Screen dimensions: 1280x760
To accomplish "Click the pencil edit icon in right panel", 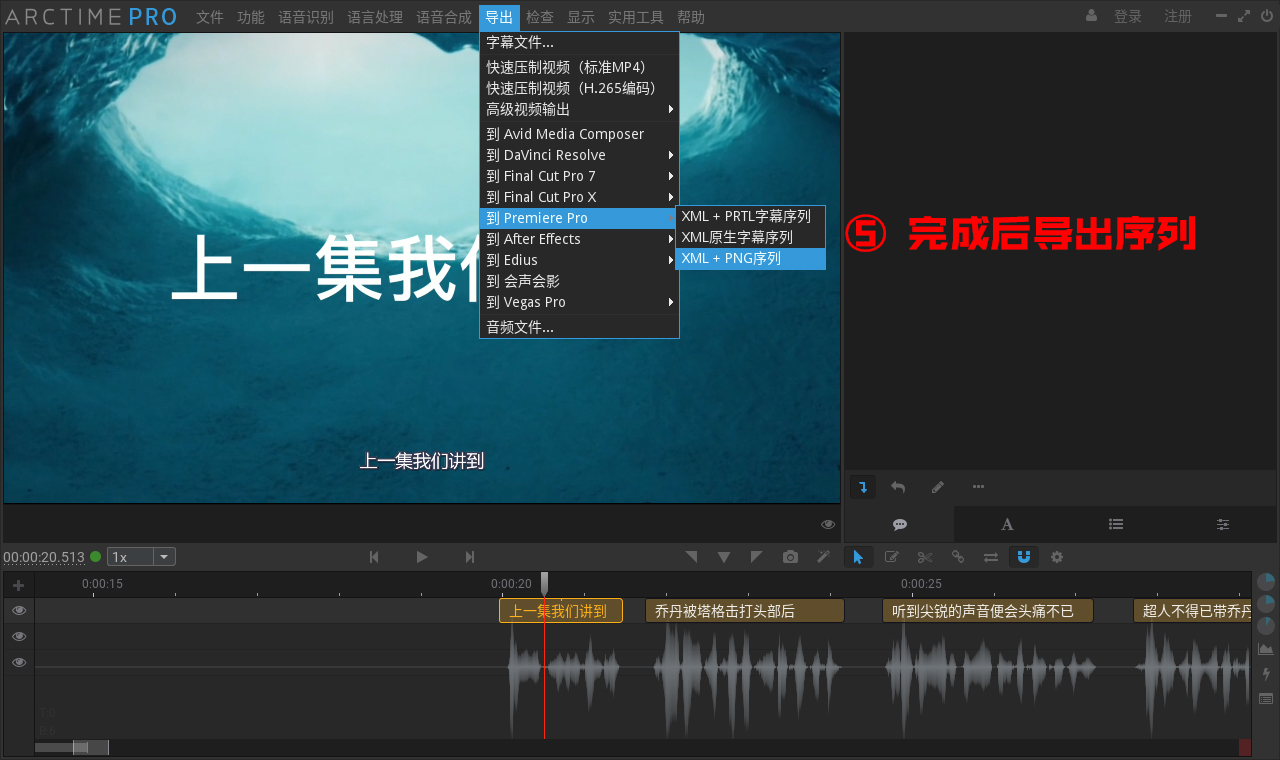I will click(x=937, y=486).
